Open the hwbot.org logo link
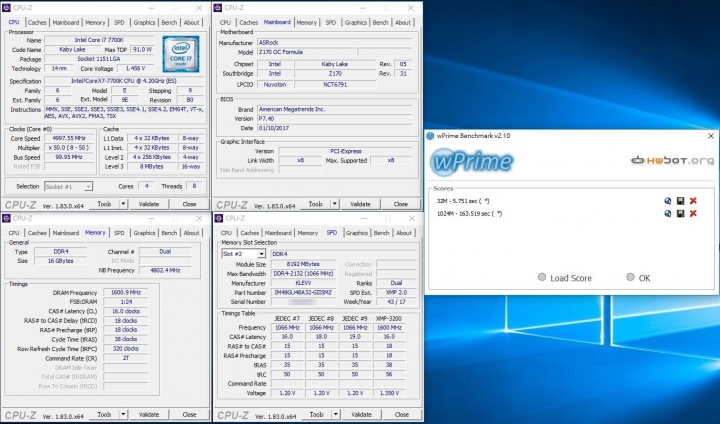The height and width of the screenshot is (424, 720). pos(672,160)
